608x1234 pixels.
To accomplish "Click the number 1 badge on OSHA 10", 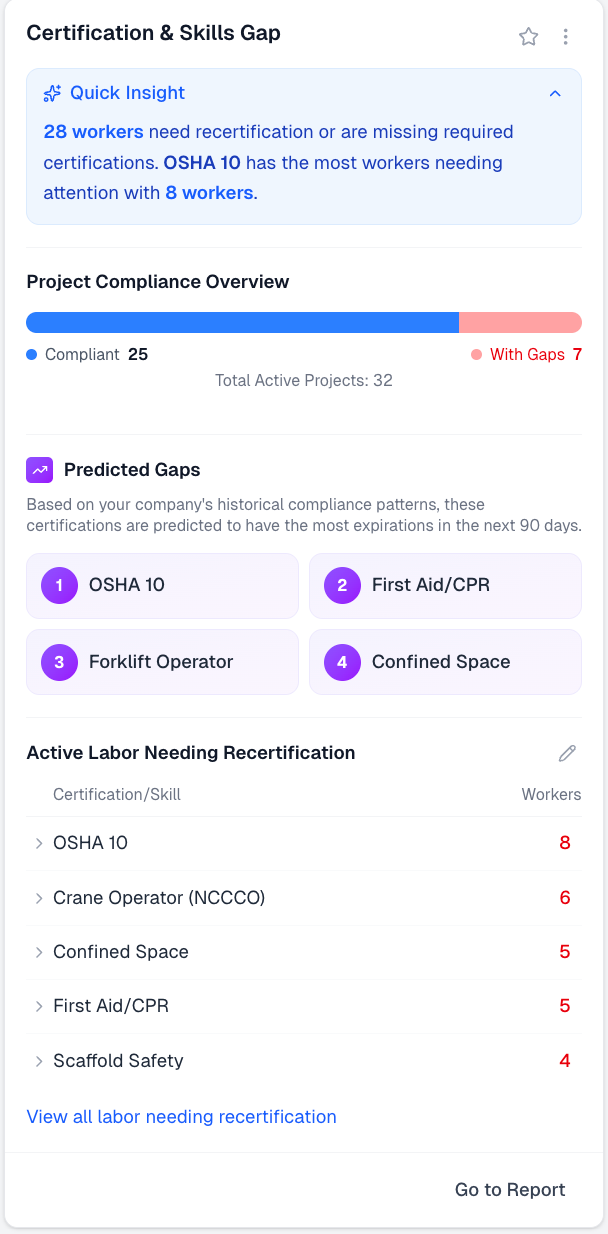I will (59, 586).
